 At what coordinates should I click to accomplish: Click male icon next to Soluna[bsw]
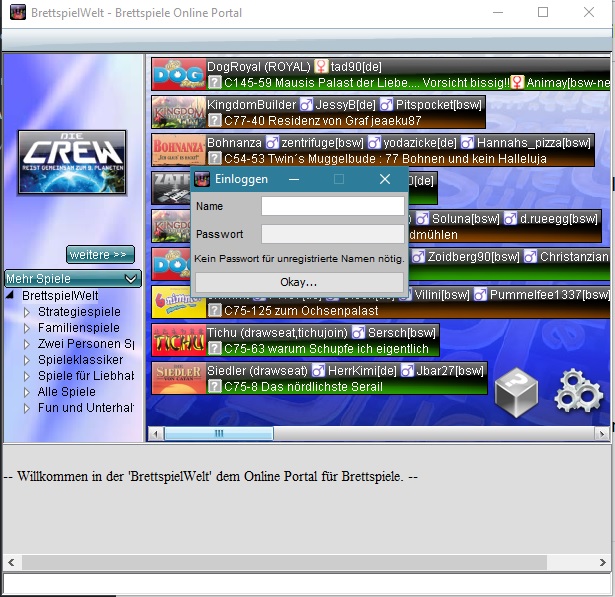click(x=422, y=218)
